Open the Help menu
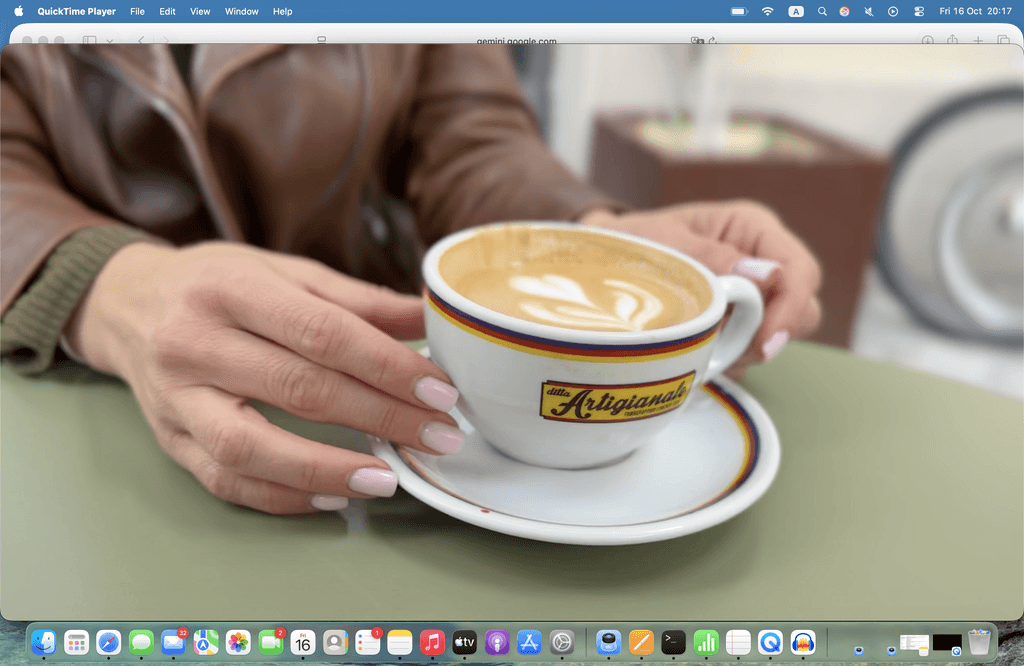The image size is (1024, 666). pos(282,11)
